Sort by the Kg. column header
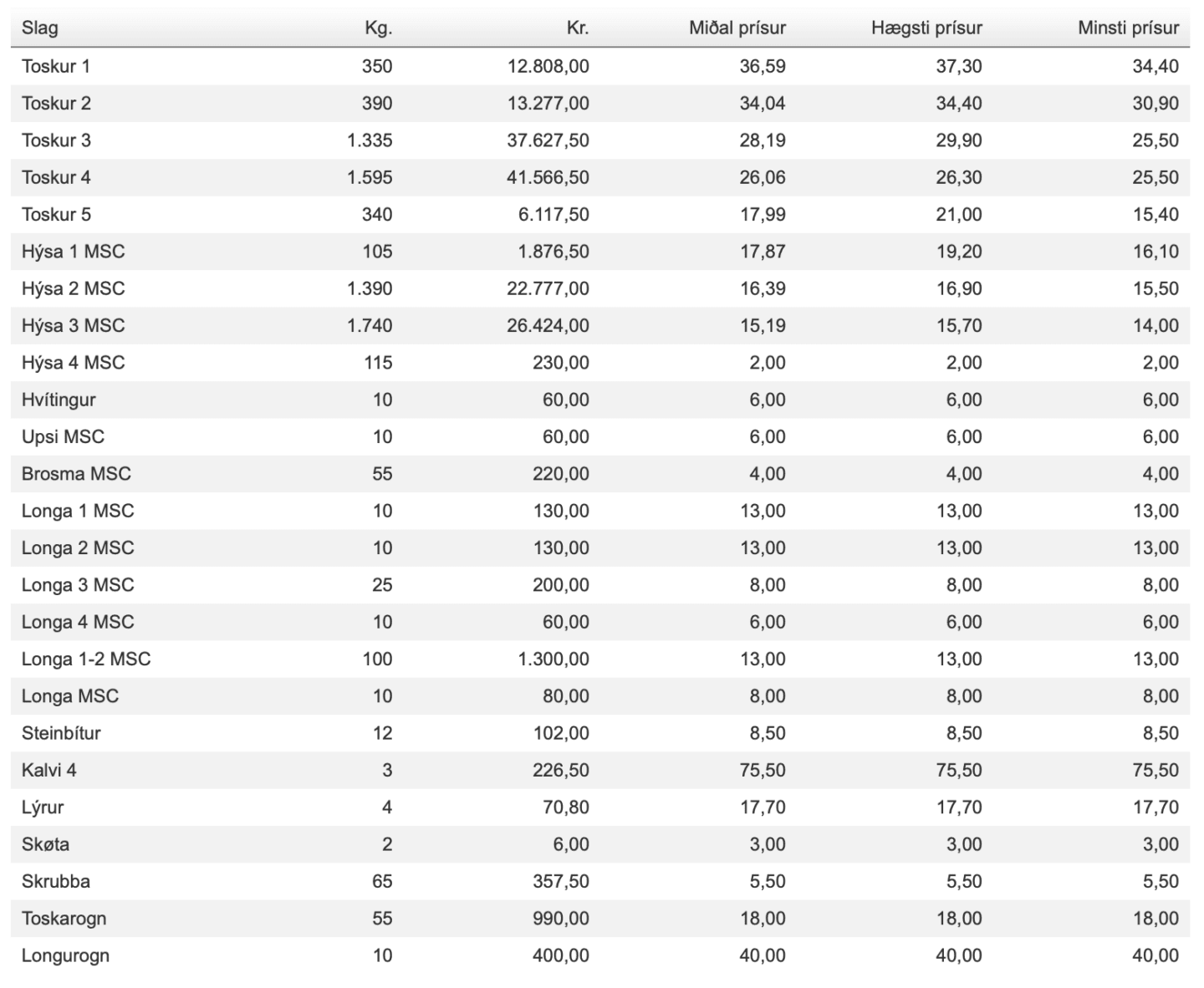The height and width of the screenshot is (988, 1204). pyautogui.click(x=378, y=28)
